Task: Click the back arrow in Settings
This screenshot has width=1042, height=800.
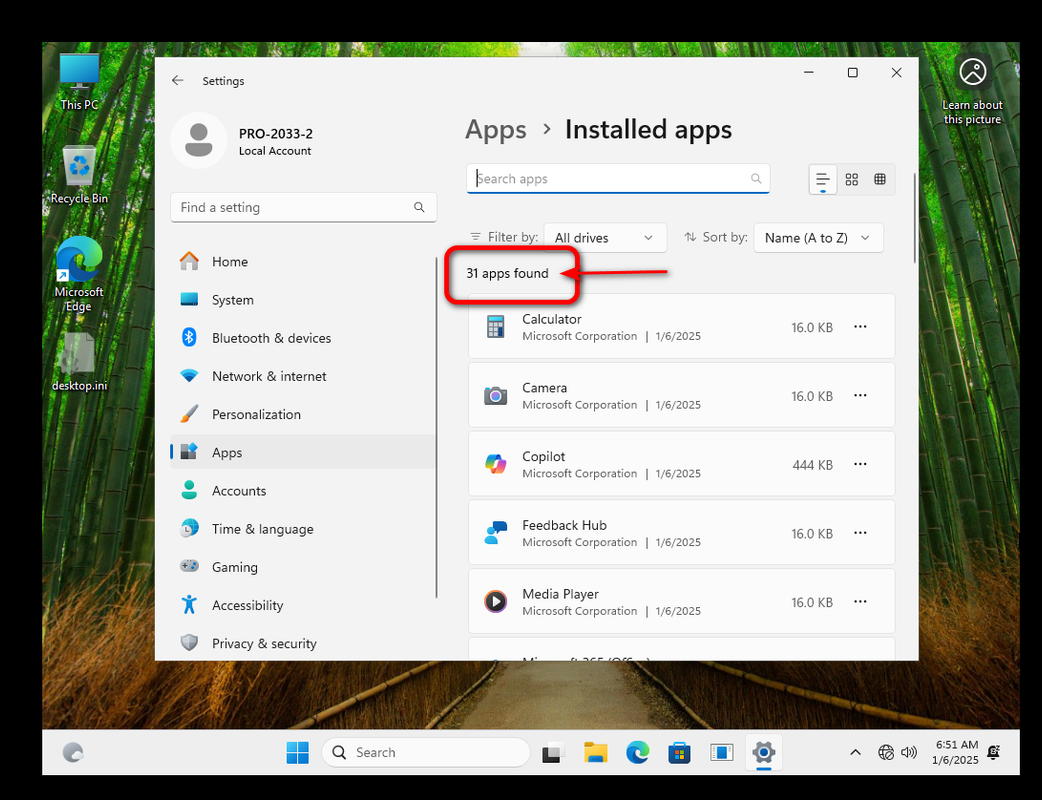Action: pyautogui.click(x=177, y=80)
